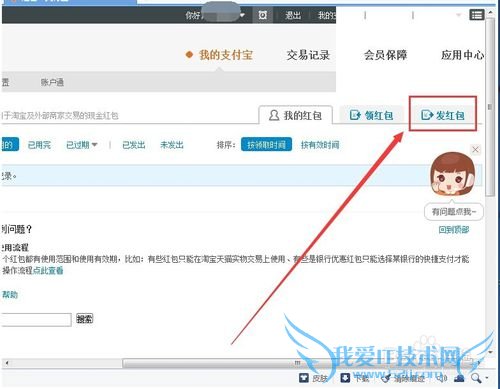The image size is (500, 389).
Task: Click the vertical scrollbar down arrow
Action: (490, 351)
